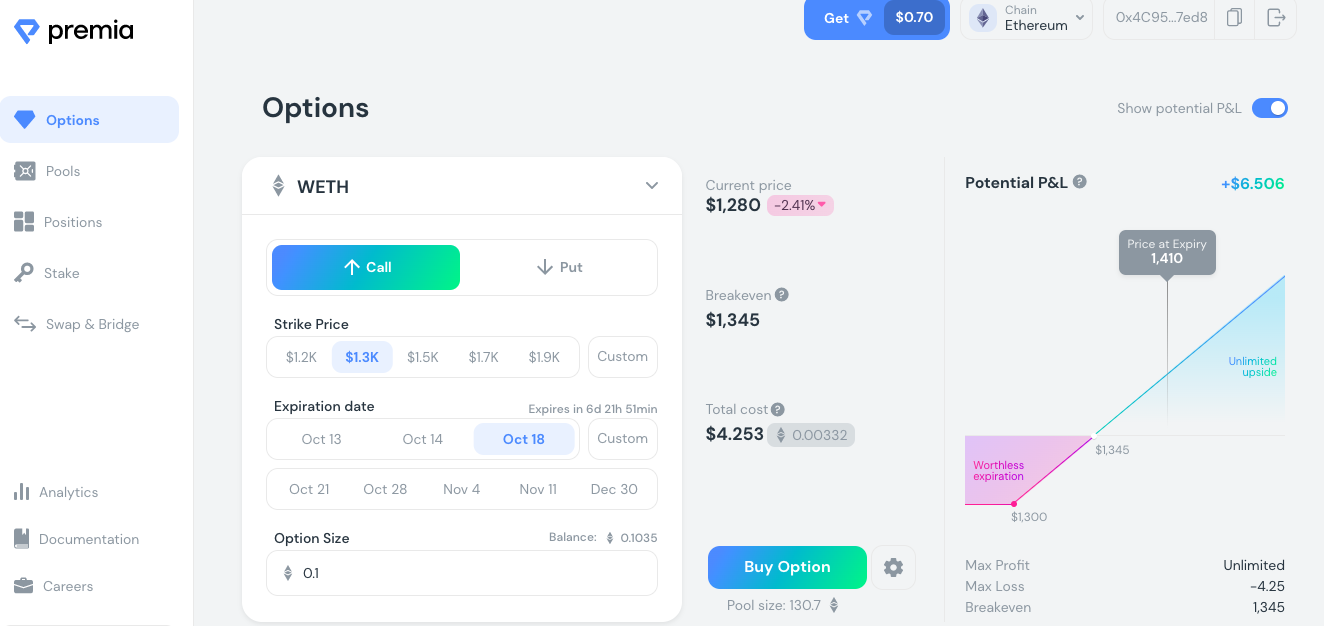
Task: Choose Custom strike price
Action: 623,357
